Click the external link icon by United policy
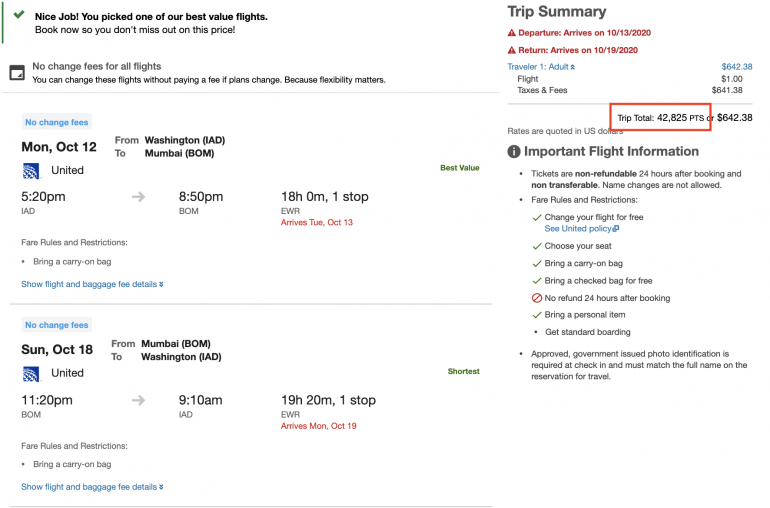The height and width of the screenshot is (508, 770). 616,229
